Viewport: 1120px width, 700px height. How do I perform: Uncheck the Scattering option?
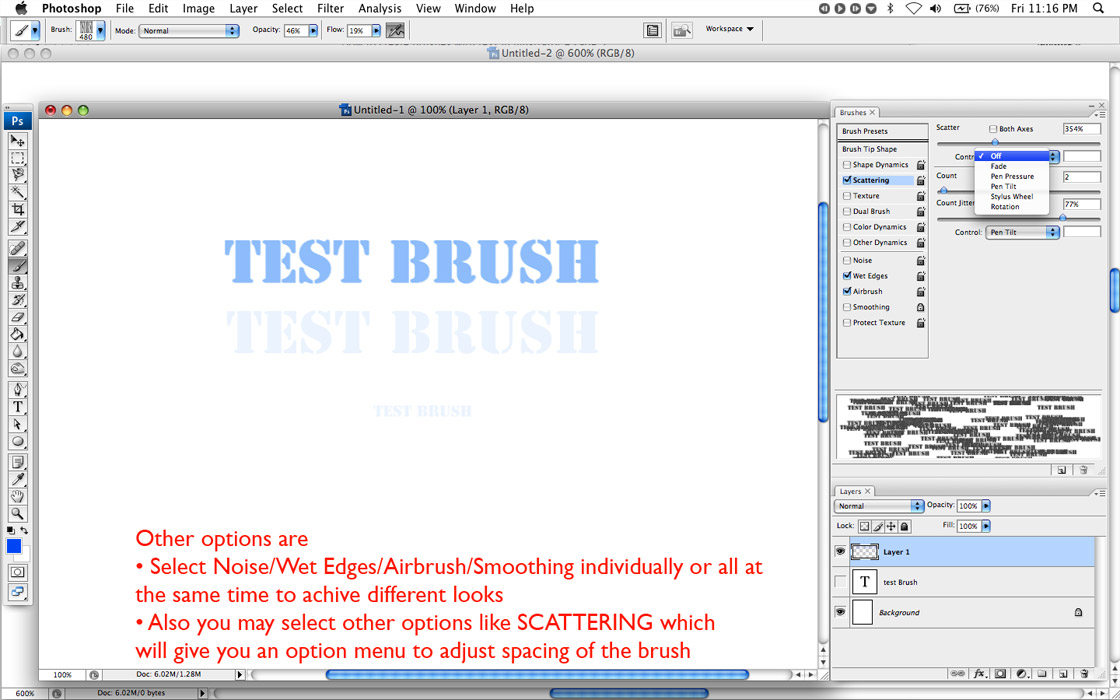847,181
